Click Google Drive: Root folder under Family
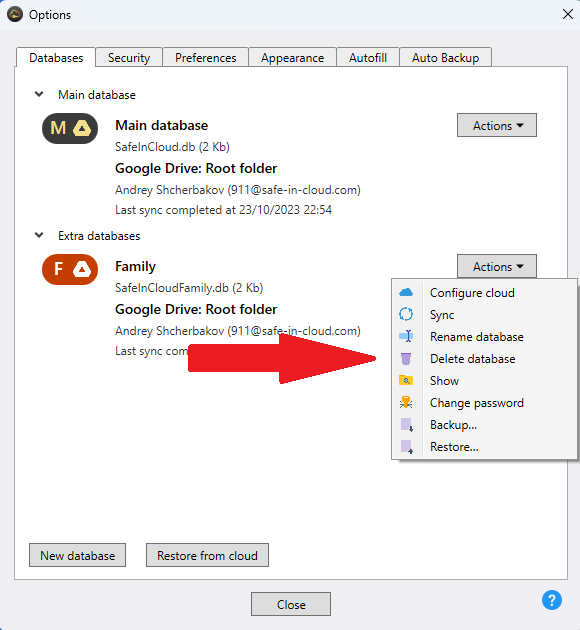Viewport: 580px width, 630px height. pos(196,309)
